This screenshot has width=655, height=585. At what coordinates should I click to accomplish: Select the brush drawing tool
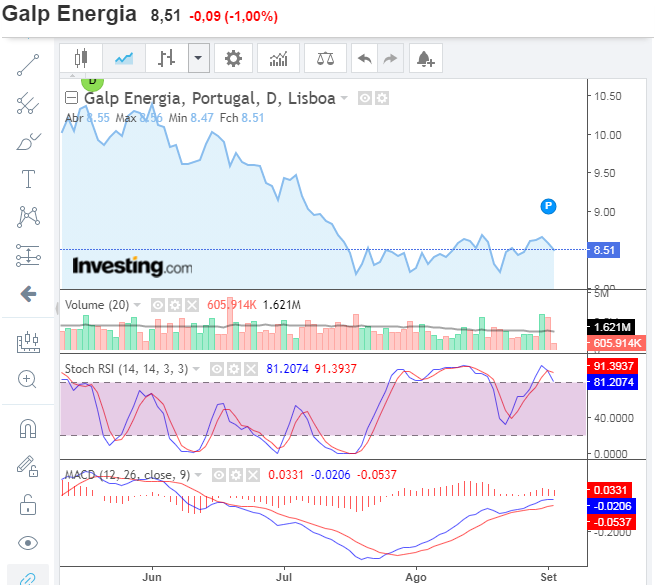(x=28, y=142)
